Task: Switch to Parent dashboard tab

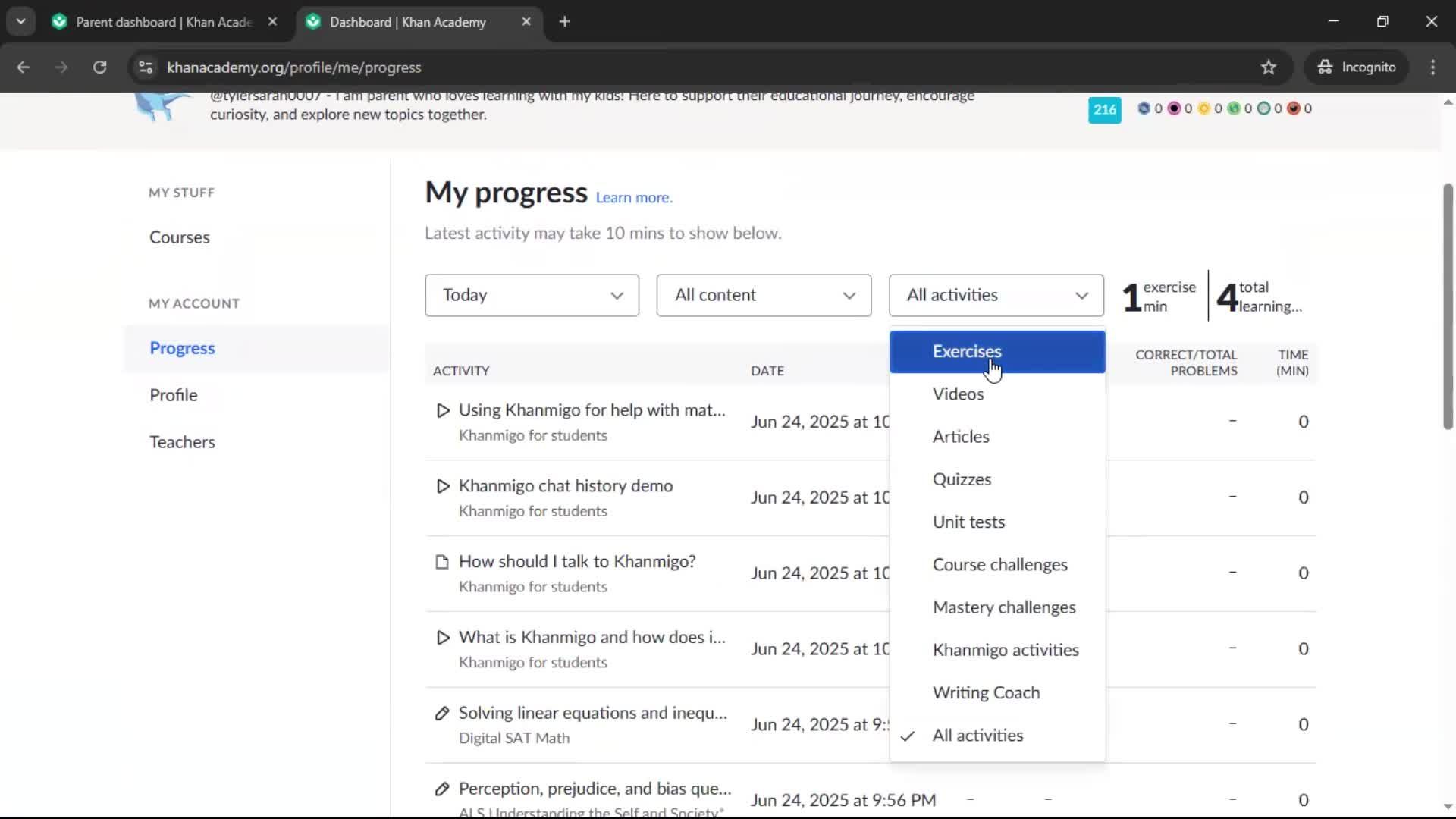Action: pyautogui.click(x=164, y=22)
